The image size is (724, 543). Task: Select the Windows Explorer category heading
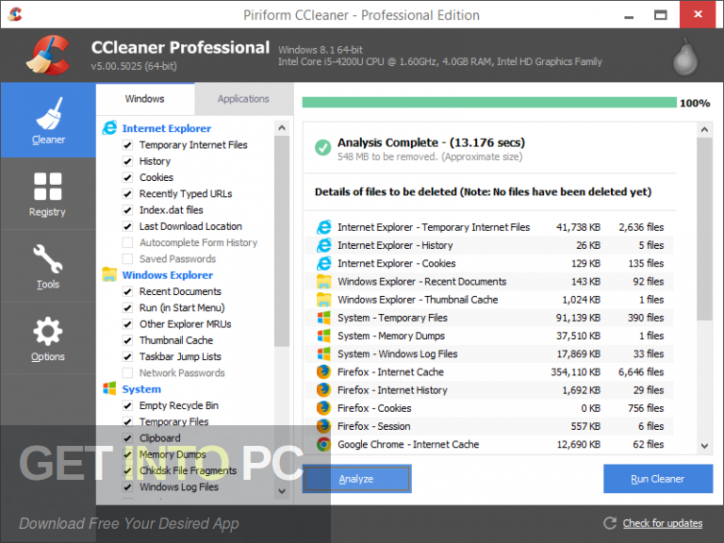click(167, 275)
